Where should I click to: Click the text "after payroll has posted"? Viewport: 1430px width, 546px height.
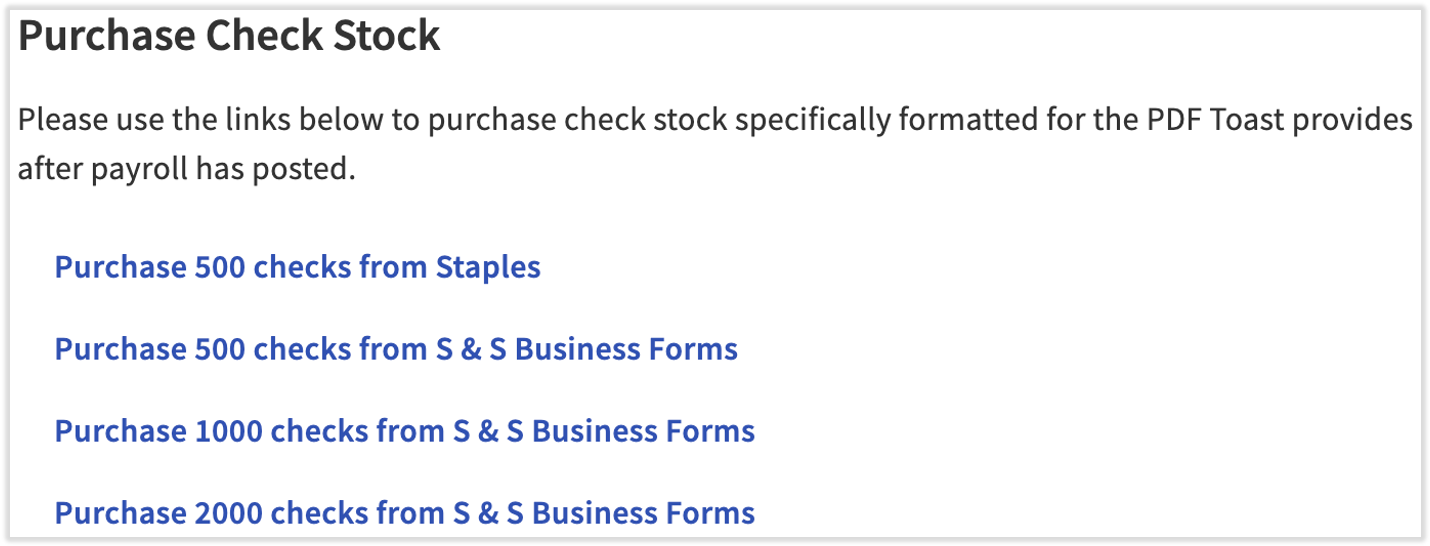click(186, 169)
